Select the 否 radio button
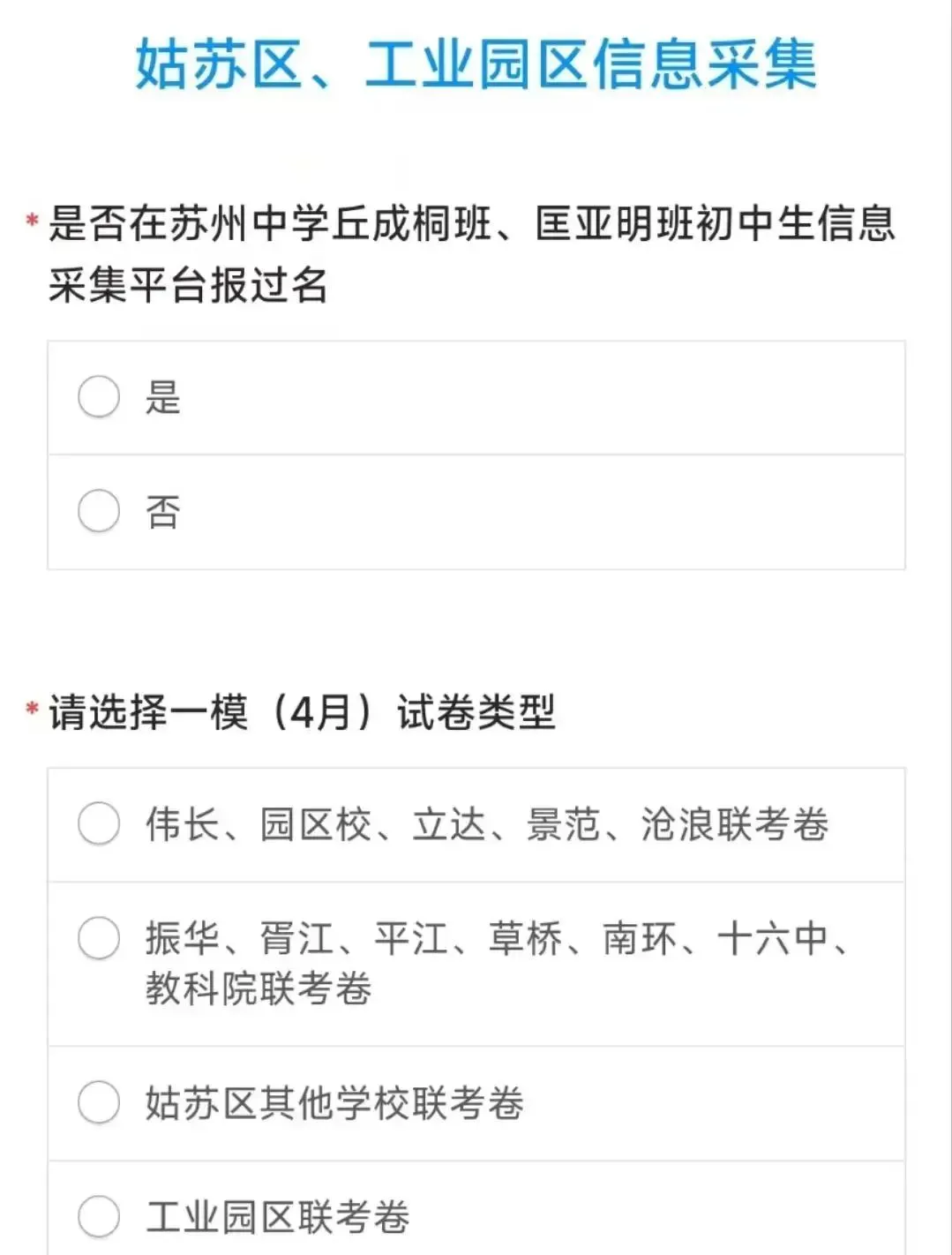This screenshot has width=952, height=1255. 99,511
